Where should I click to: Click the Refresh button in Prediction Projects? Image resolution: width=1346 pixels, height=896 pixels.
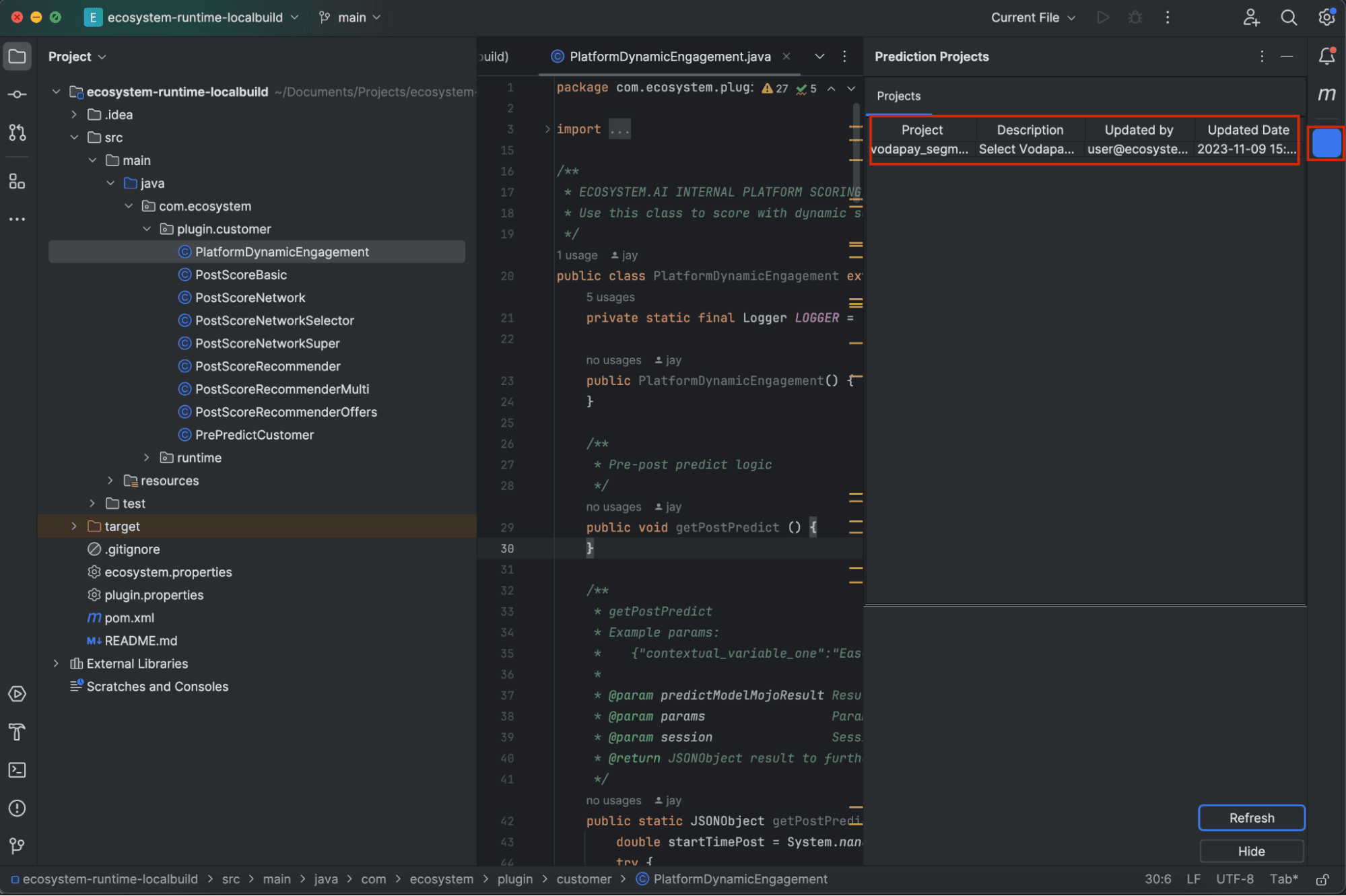(1251, 817)
